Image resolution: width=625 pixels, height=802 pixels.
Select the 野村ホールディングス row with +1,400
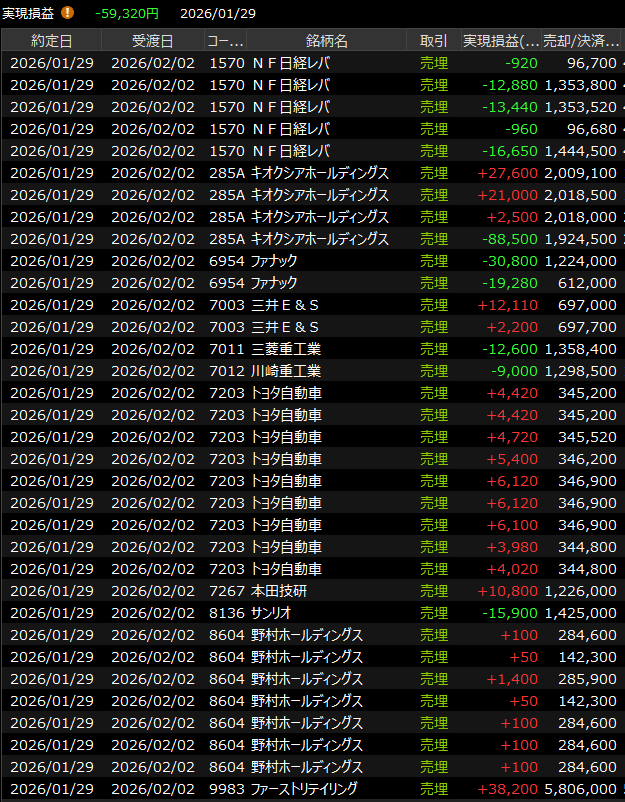pos(306,679)
